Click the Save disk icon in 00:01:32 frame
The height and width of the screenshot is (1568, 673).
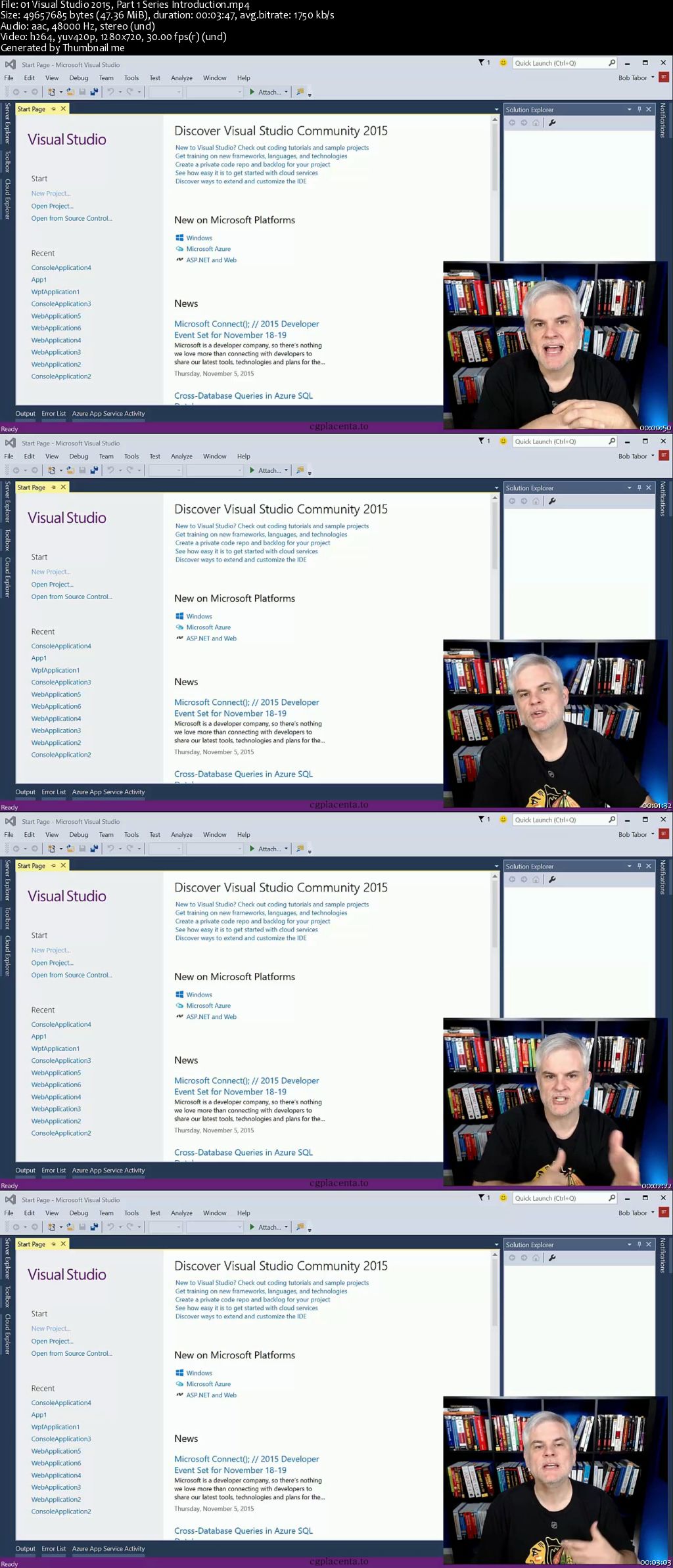tap(82, 470)
